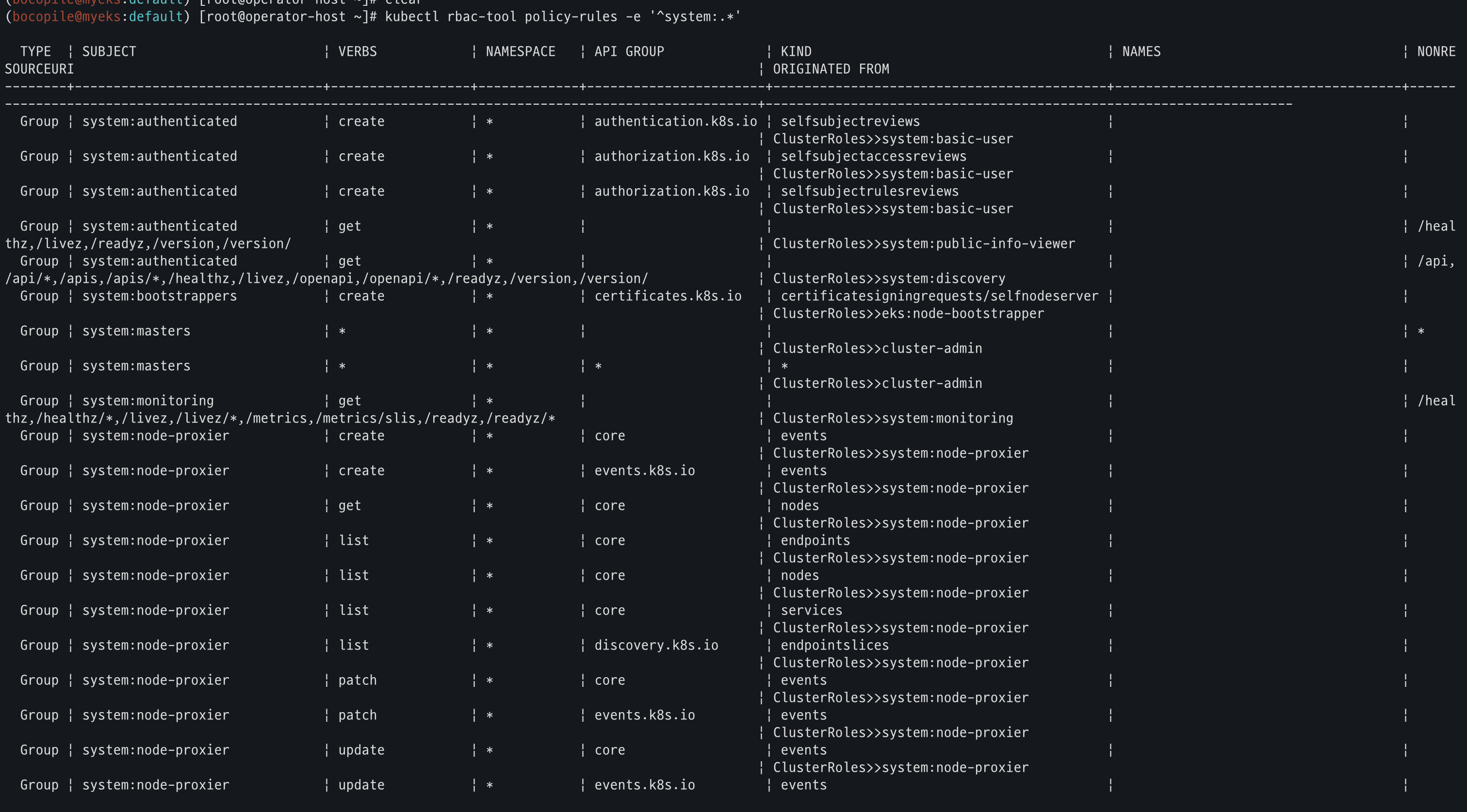
Task: Click the API GROUP column header
Action: 629,52
